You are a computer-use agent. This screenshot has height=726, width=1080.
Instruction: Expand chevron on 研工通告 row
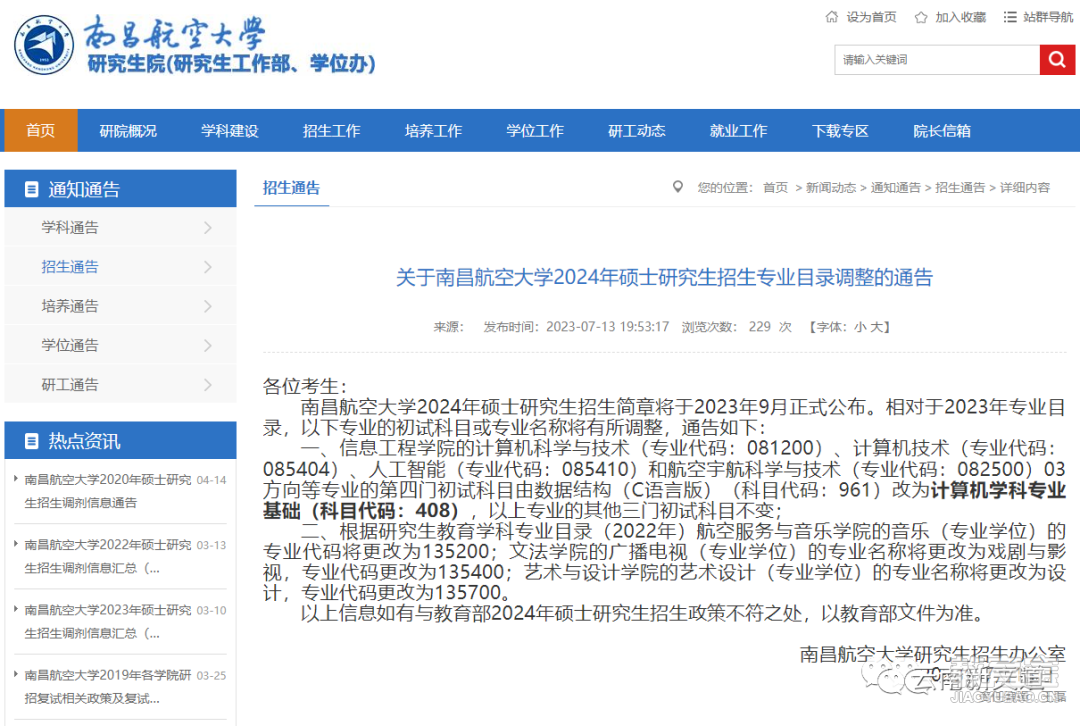tap(207, 385)
